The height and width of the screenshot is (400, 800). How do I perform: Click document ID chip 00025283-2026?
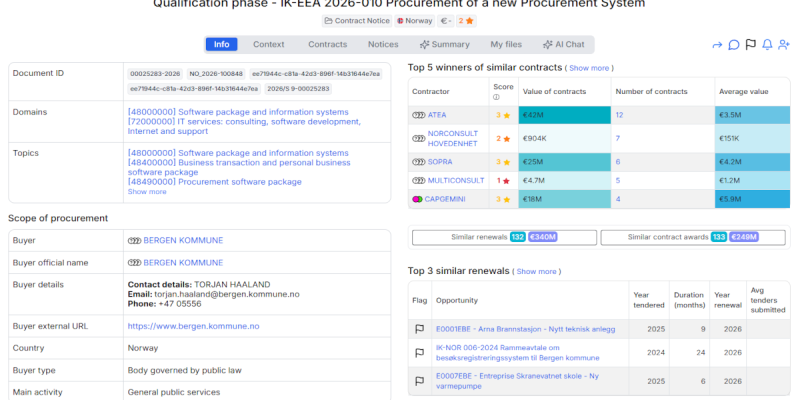155,74
